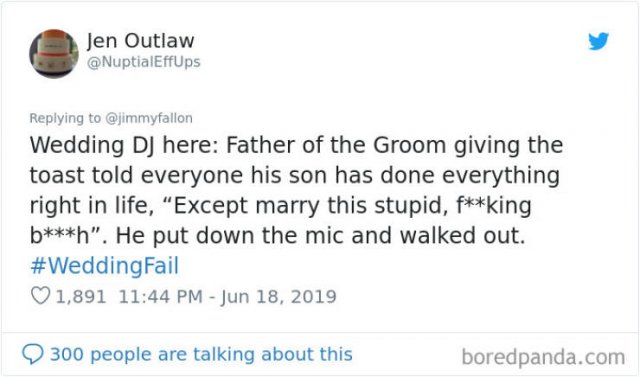This screenshot has width=640, height=377.
Task: Click the Jun 18, 2019 date
Action: point(279,297)
